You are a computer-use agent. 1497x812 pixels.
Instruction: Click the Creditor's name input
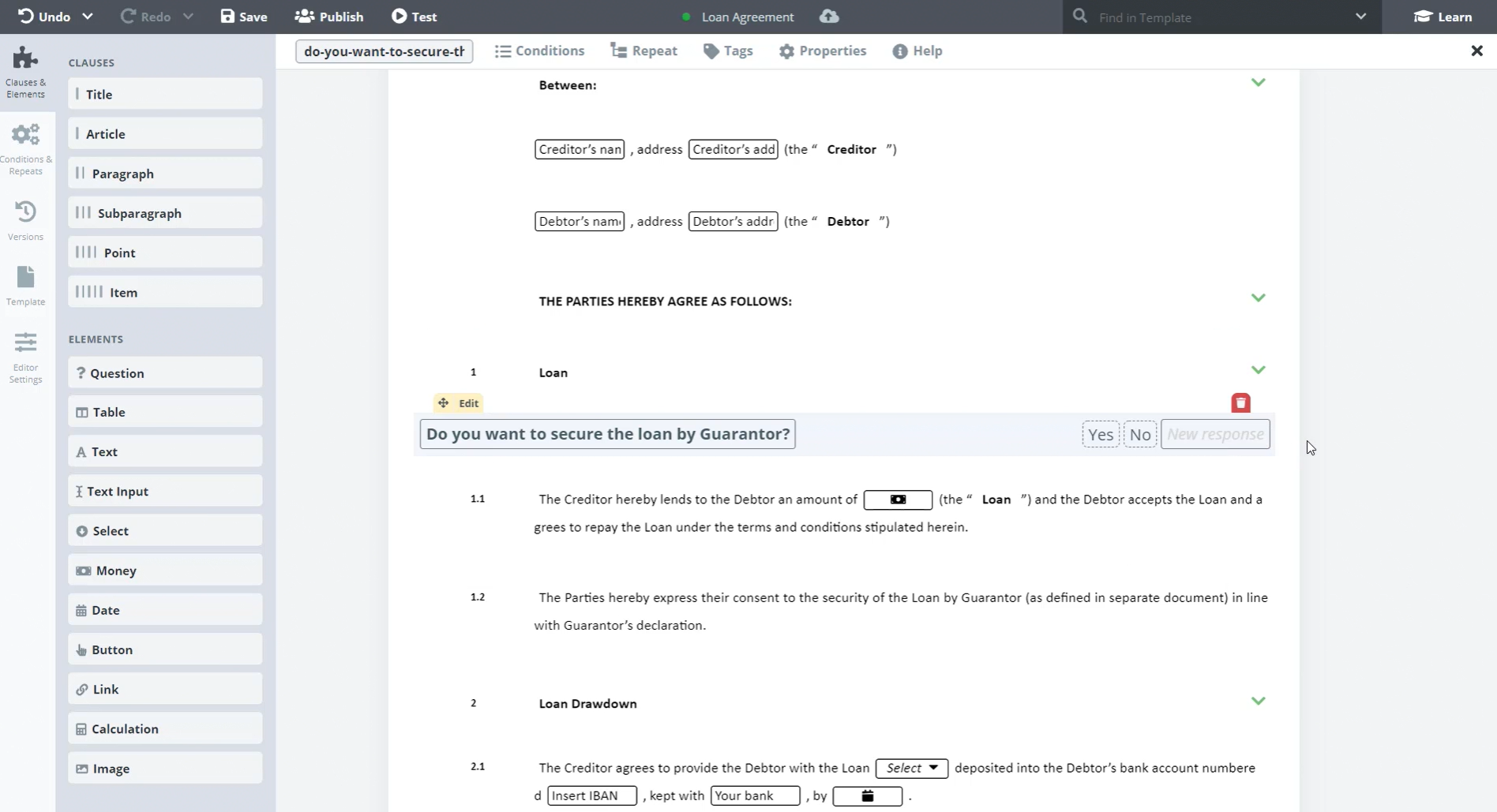580,149
